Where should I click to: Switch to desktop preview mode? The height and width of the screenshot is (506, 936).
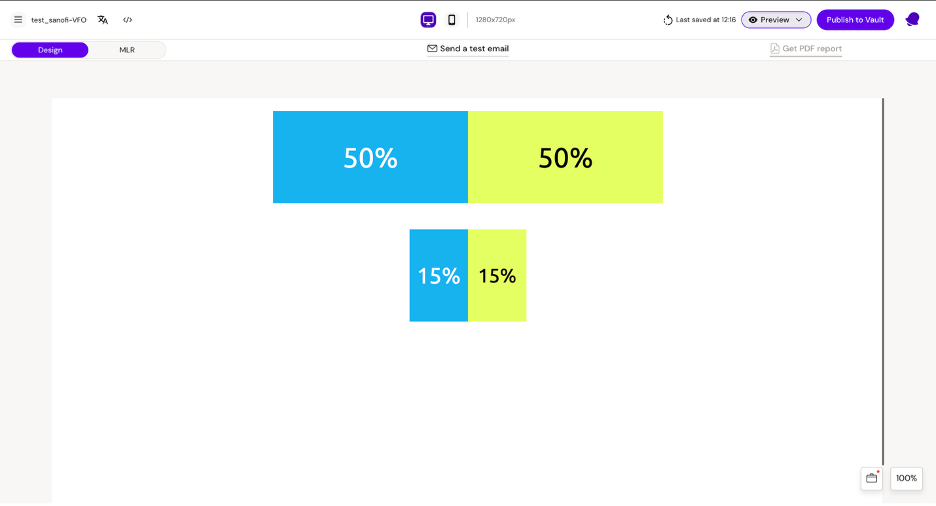point(428,20)
